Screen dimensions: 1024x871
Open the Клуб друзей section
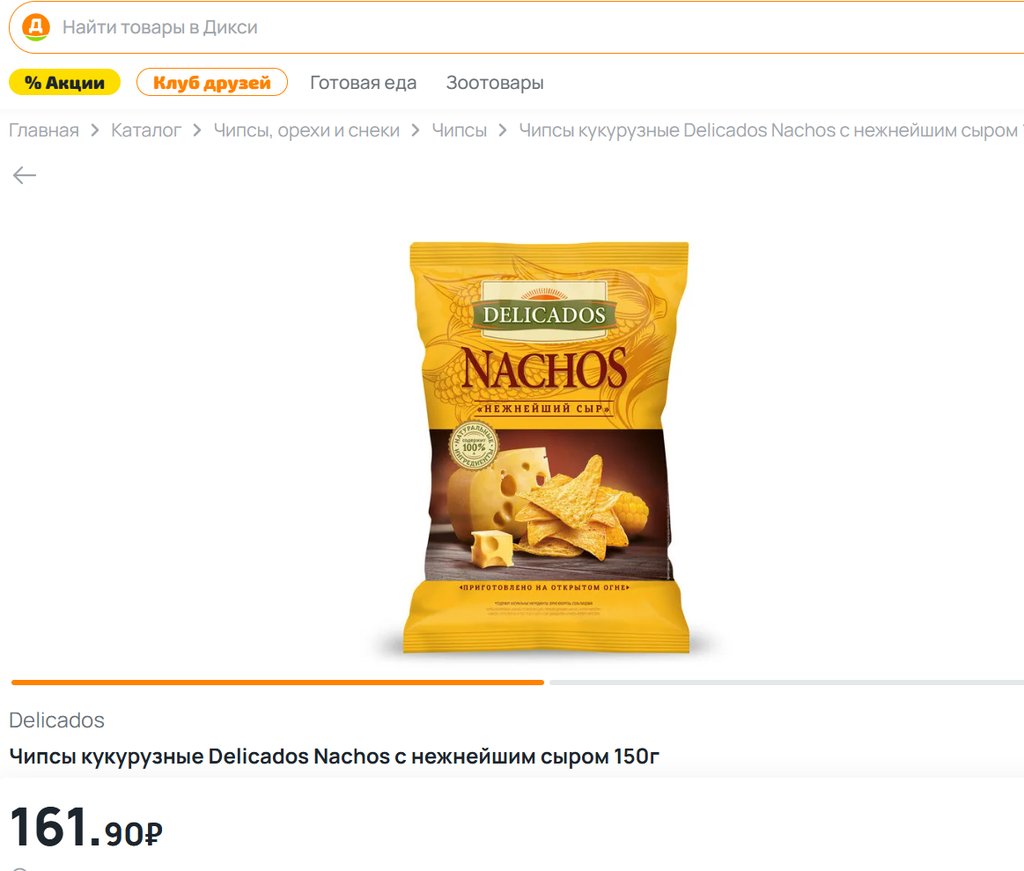212,82
